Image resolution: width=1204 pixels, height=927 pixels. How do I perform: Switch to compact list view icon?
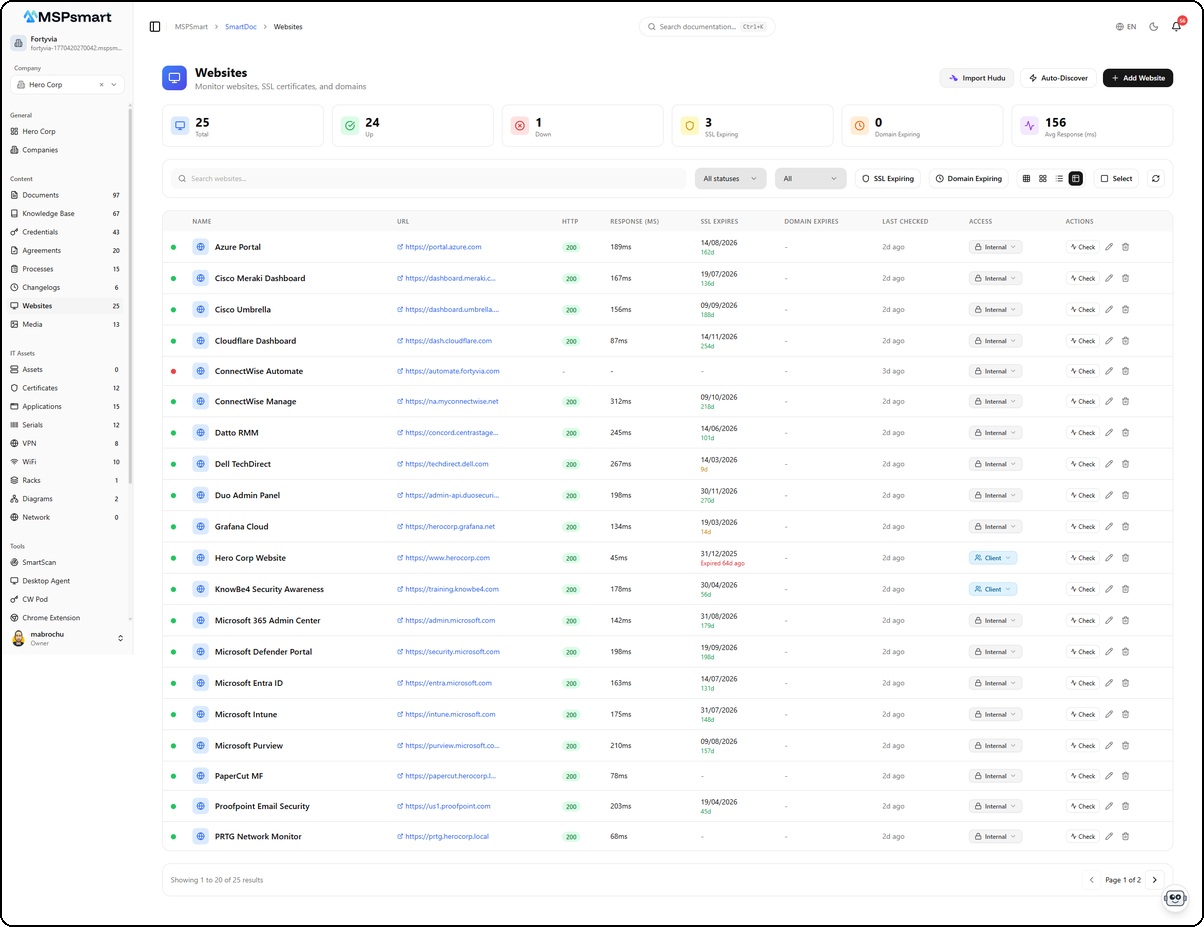[x=1058, y=178]
